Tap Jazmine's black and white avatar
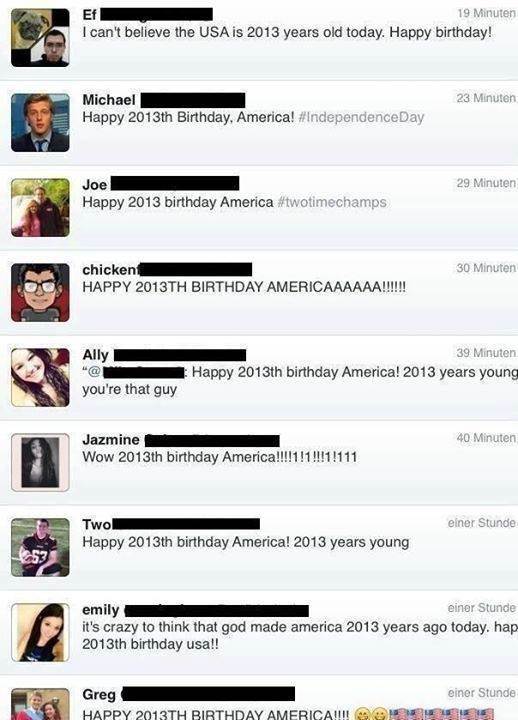Image resolution: width=518 pixels, height=720 pixels. [x=40, y=462]
